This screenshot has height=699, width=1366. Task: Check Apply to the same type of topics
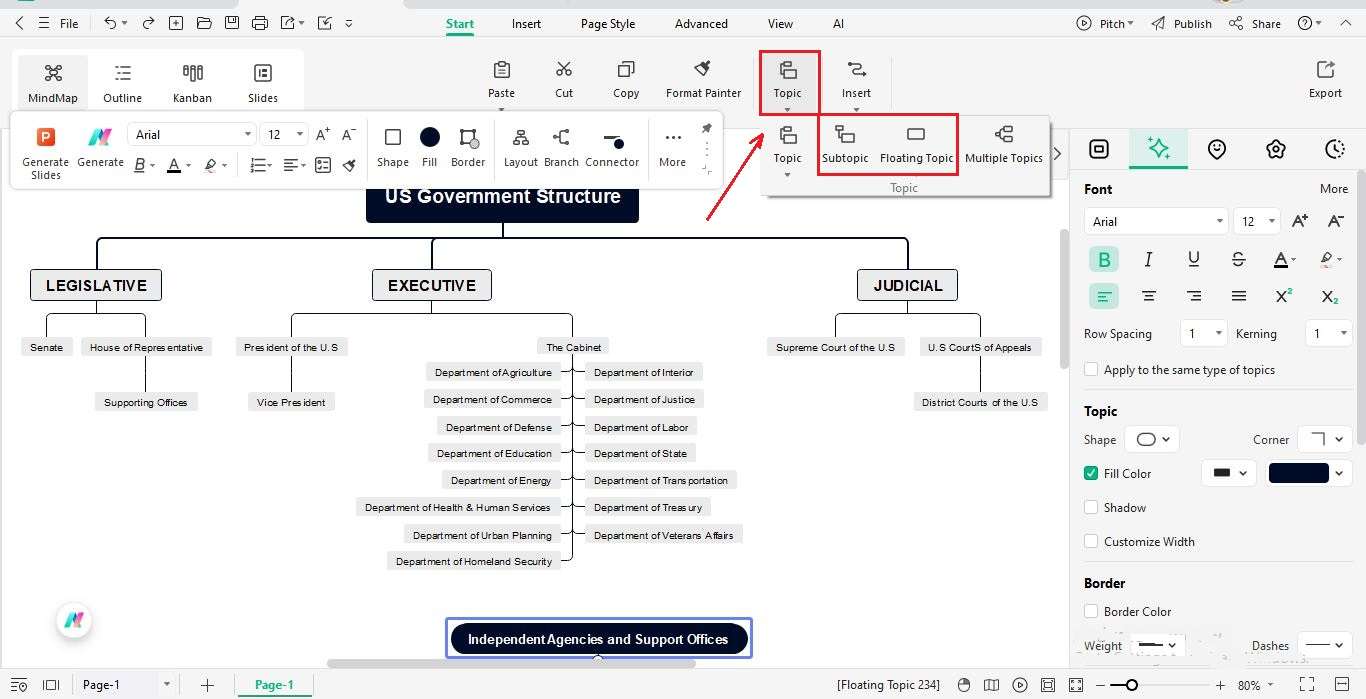[1091, 369]
